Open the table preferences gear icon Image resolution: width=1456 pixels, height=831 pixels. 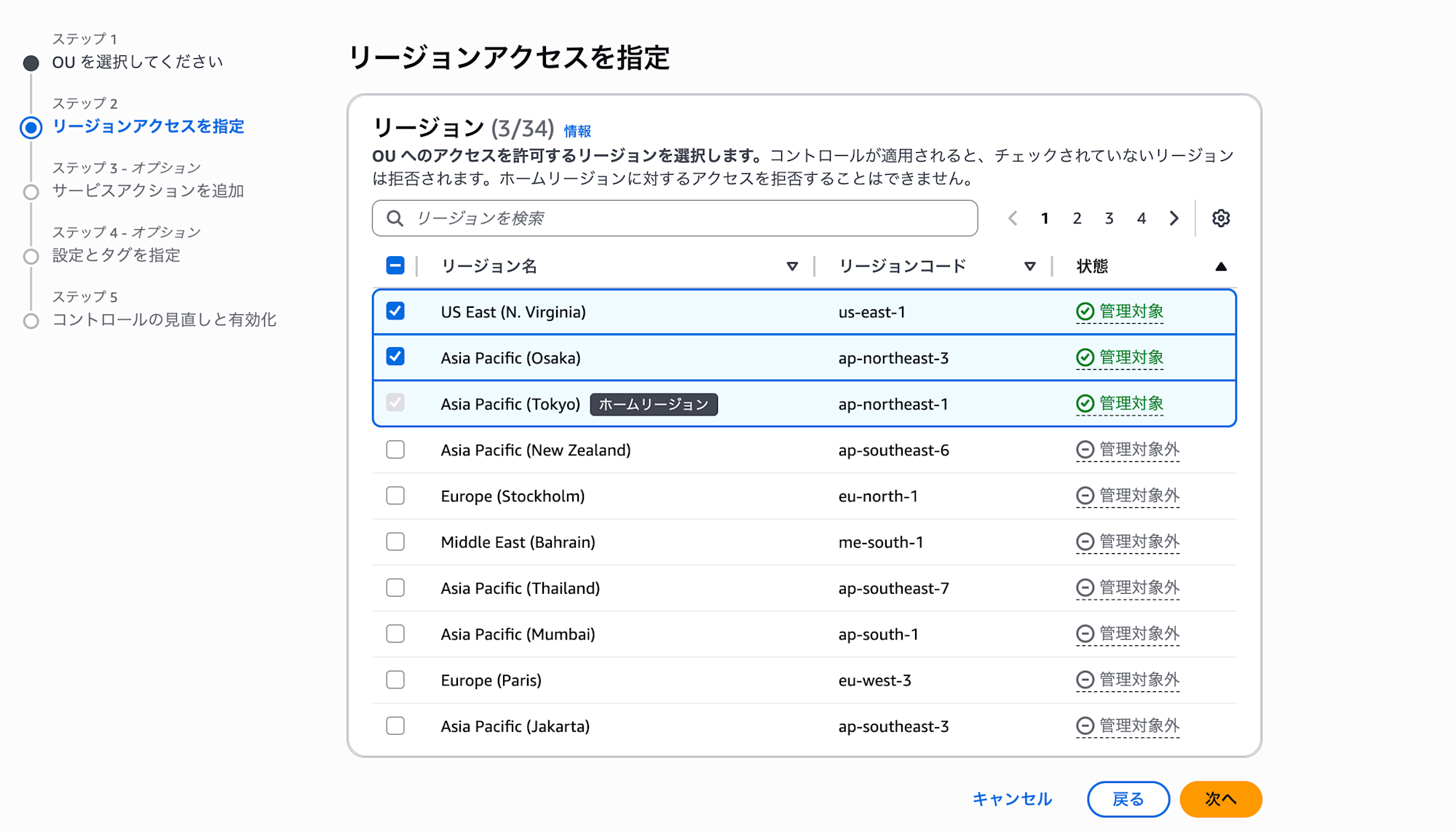[1221, 218]
